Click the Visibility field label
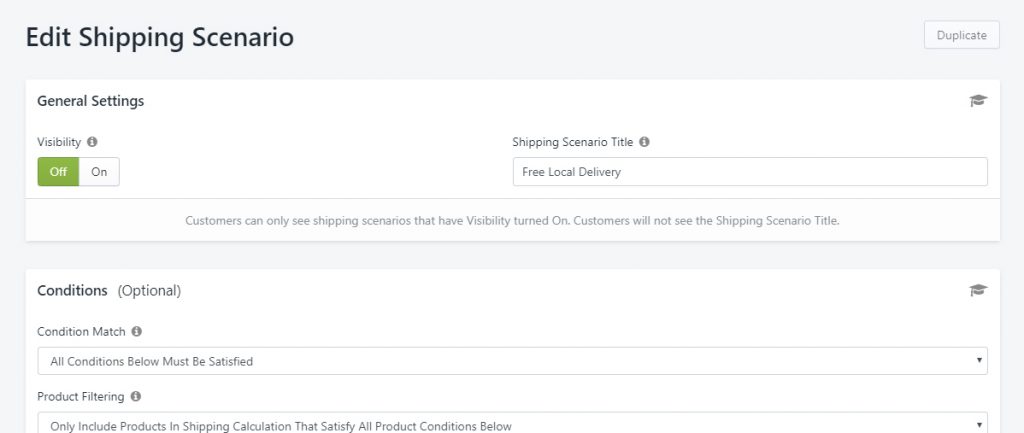1024x433 pixels. (x=59, y=142)
